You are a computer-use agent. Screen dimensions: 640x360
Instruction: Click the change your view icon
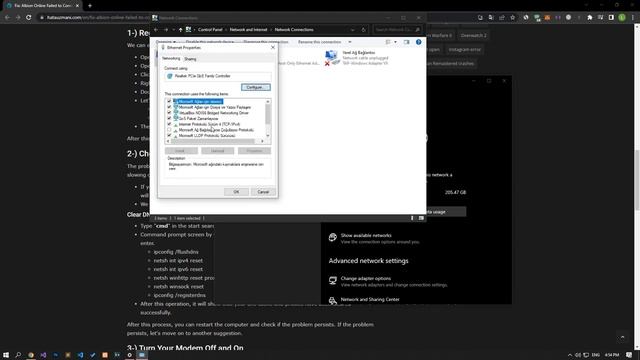tap(388, 42)
